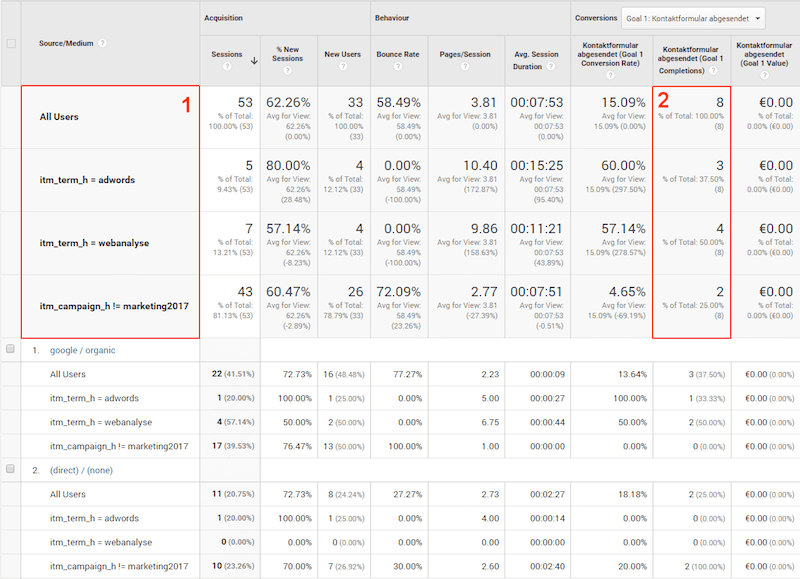
Task: Click the 43 sessions summary value
Action: point(245,292)
